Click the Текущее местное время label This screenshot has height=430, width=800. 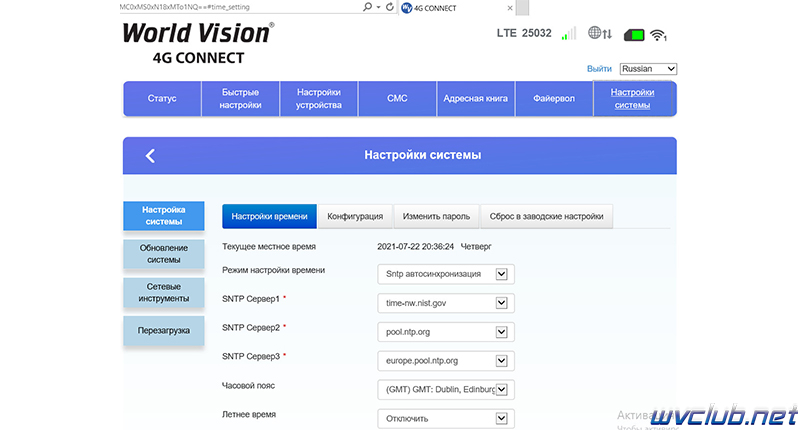pyautogui.click(x=269, y=247)
